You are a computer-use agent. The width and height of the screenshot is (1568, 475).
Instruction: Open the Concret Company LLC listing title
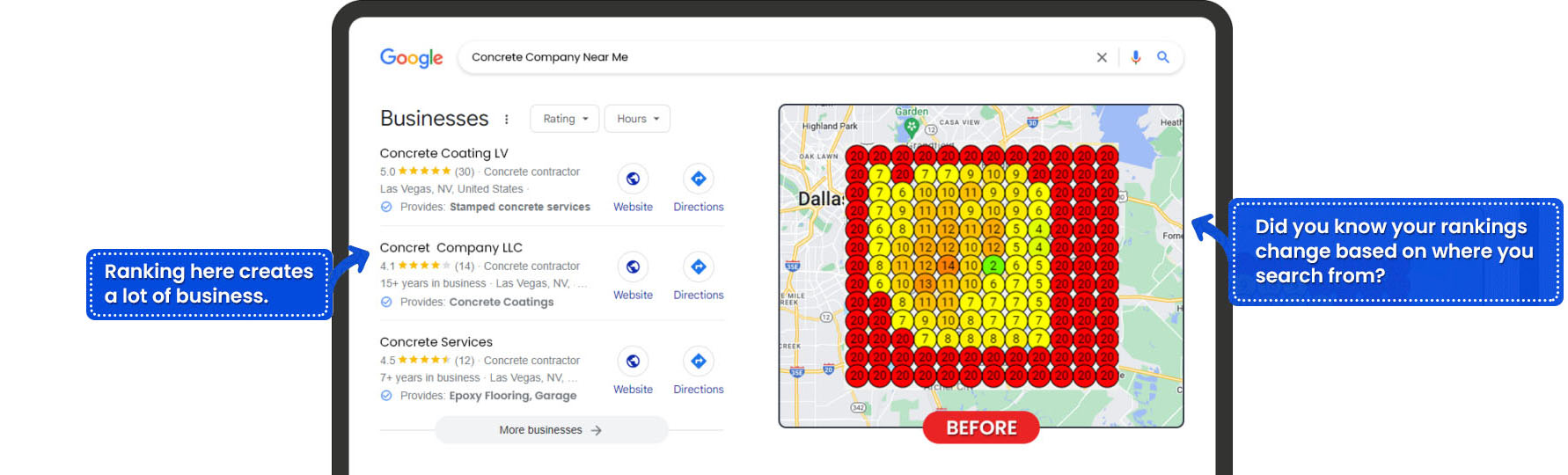pos(451,248)
